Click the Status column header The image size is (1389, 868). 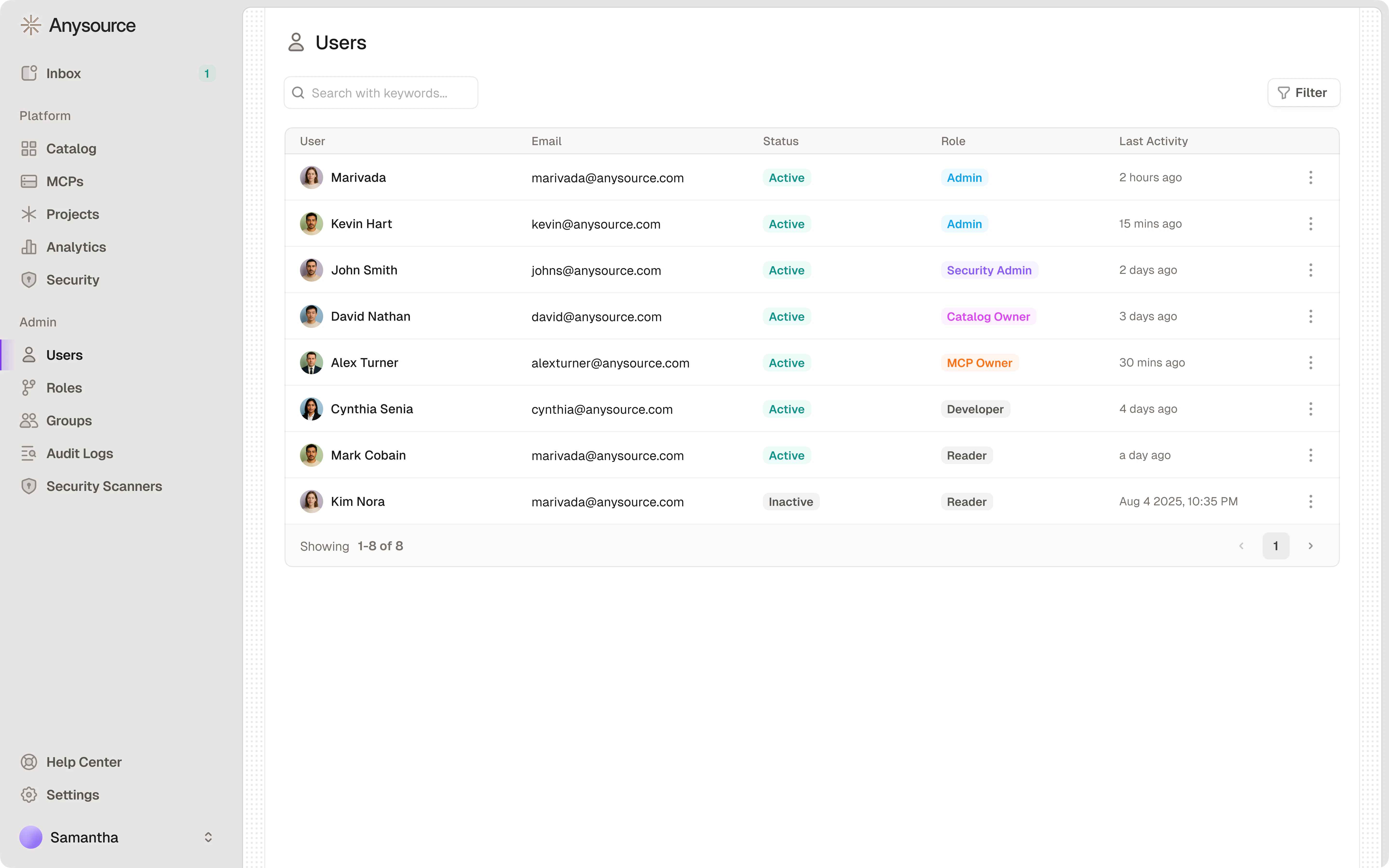click(x=780, y=141)
